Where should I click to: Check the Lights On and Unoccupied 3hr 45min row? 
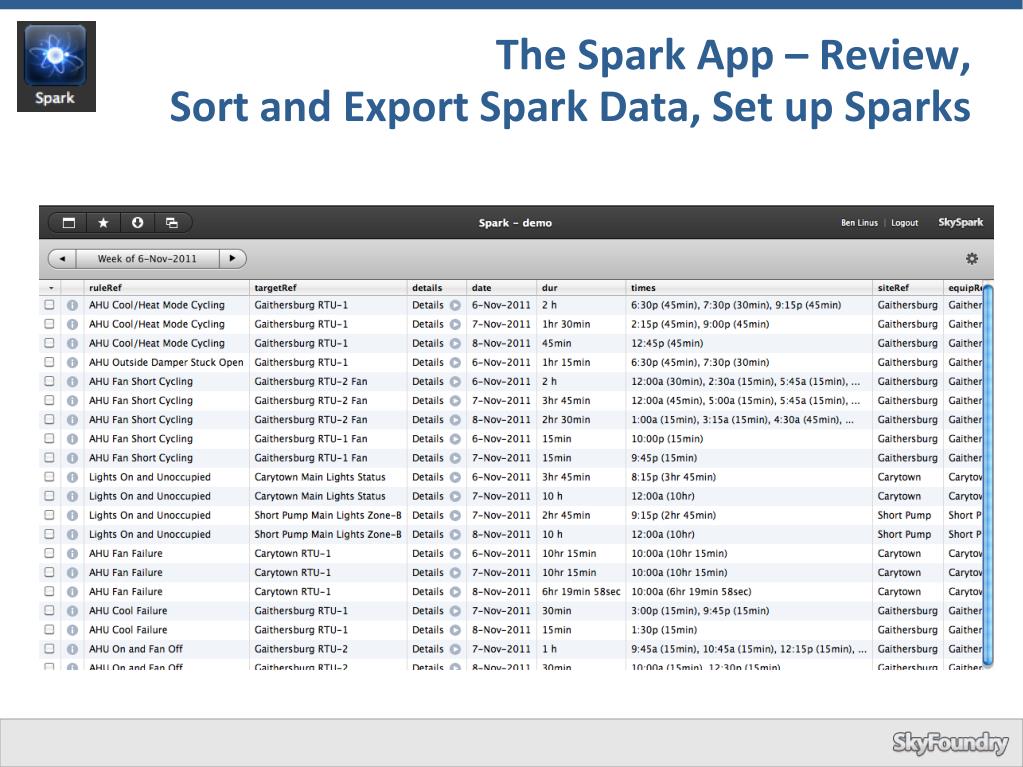50,477
